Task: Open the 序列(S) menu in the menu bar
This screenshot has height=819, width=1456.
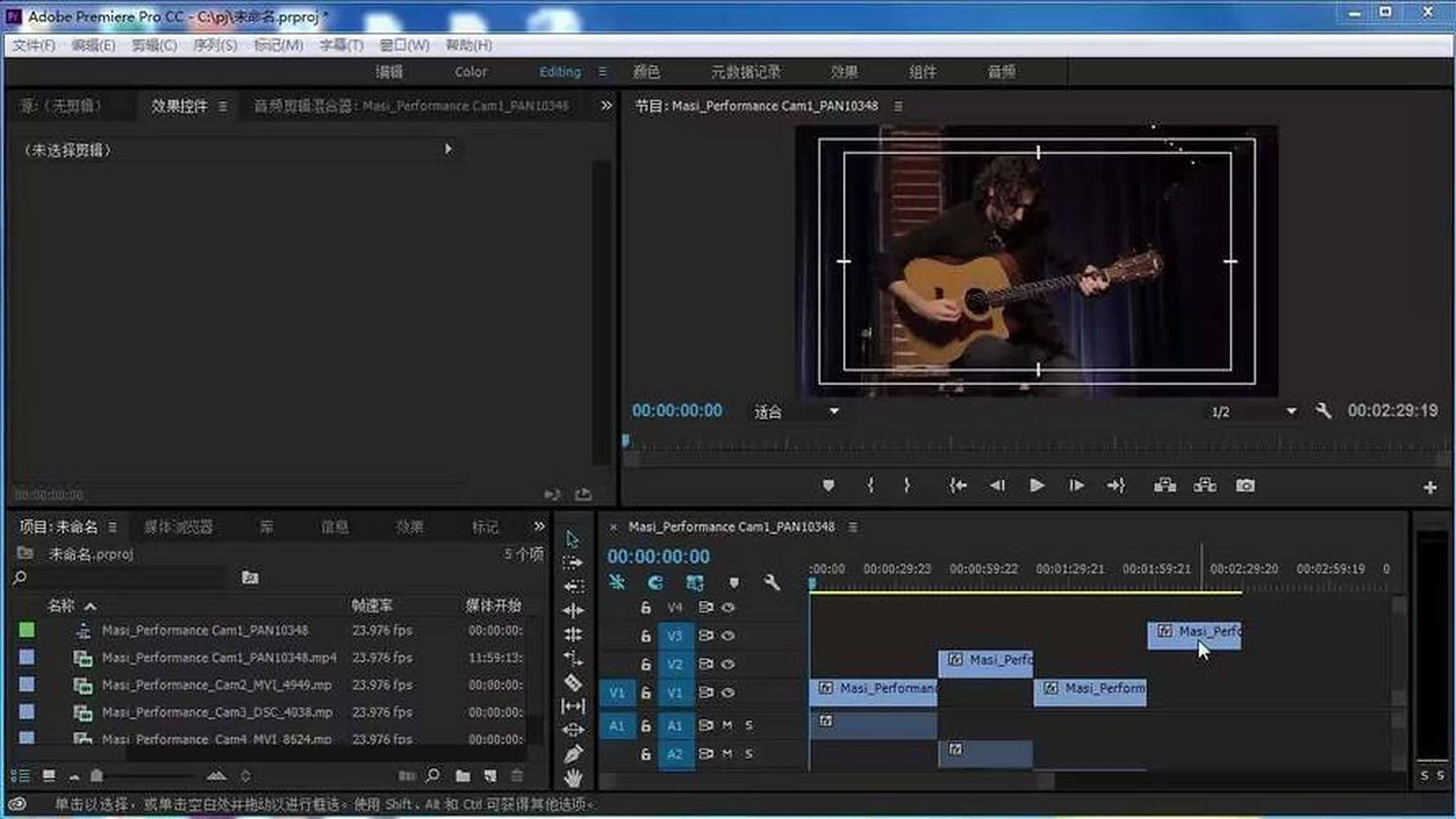Action: pyautogui.click(x=214, y=45)
